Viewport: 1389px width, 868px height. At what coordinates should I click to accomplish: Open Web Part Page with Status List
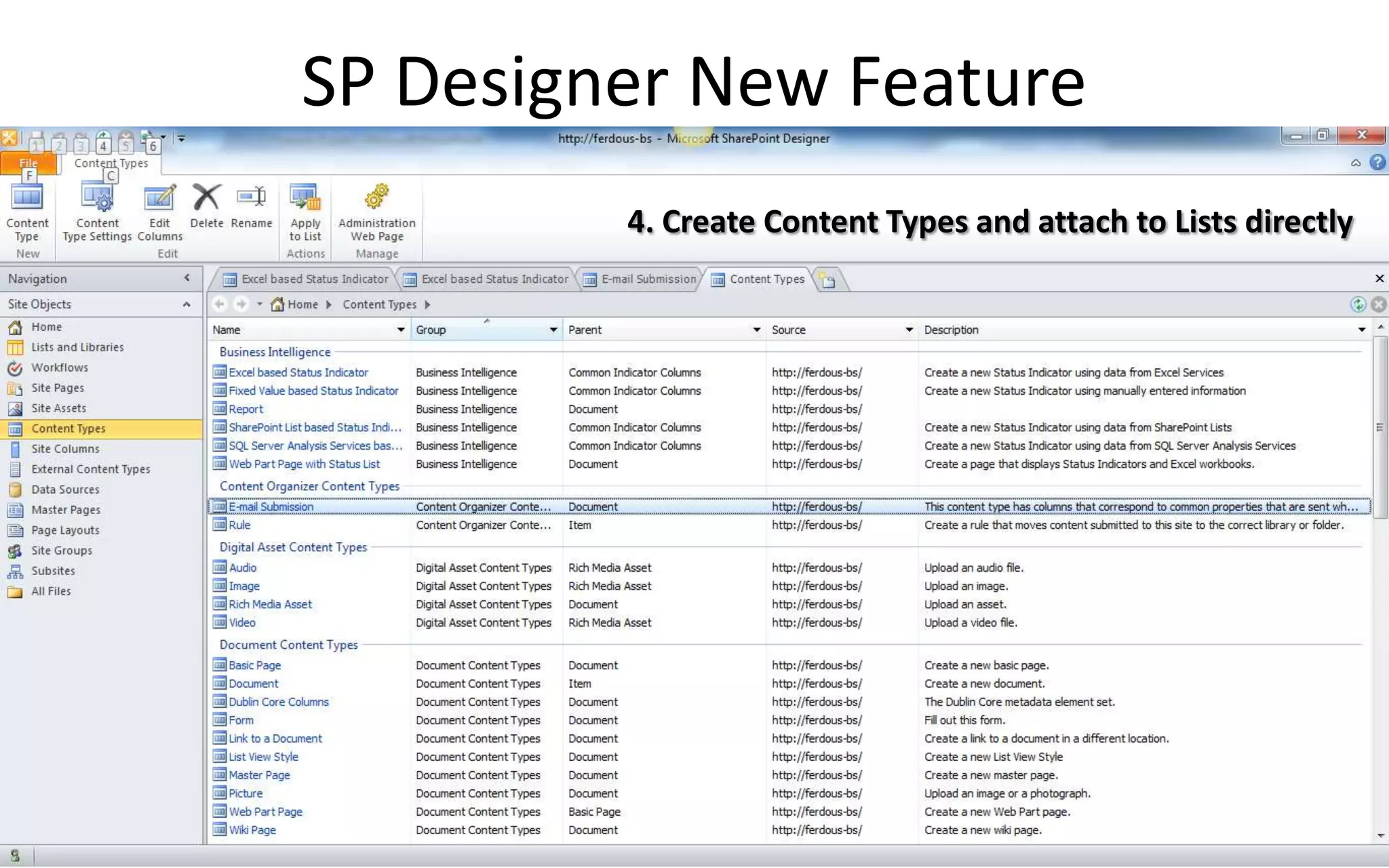304,464
